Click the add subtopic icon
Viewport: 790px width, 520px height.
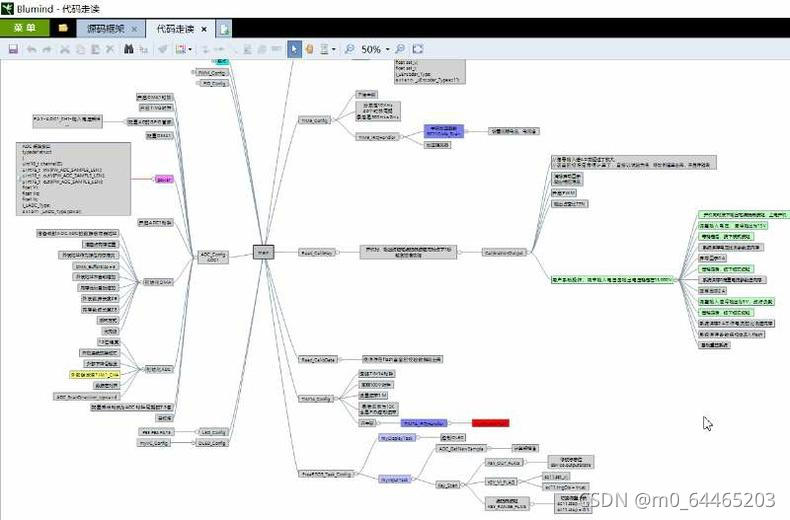tap(220, 49)
